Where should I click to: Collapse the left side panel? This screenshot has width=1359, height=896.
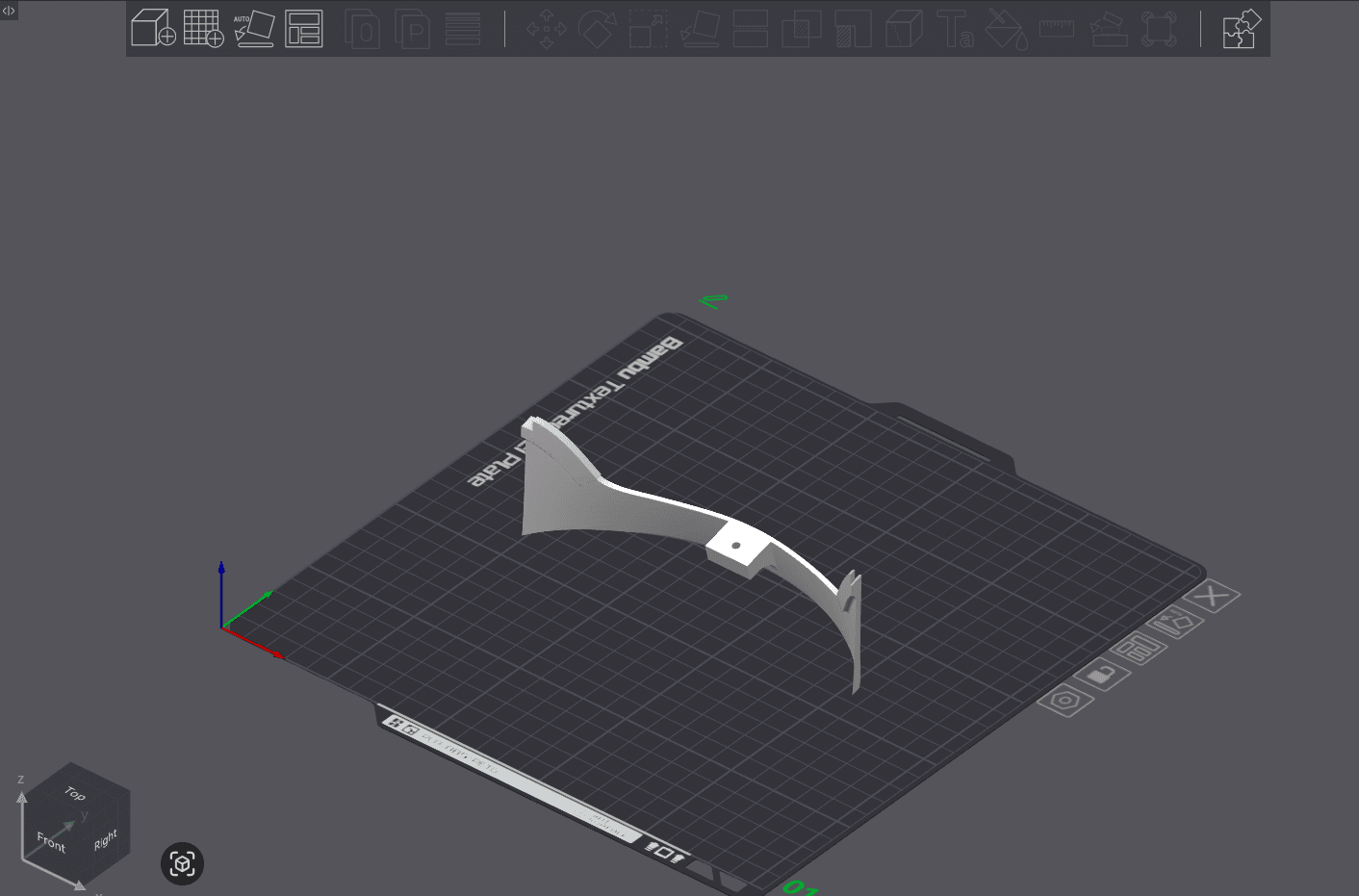click(9, 10)
